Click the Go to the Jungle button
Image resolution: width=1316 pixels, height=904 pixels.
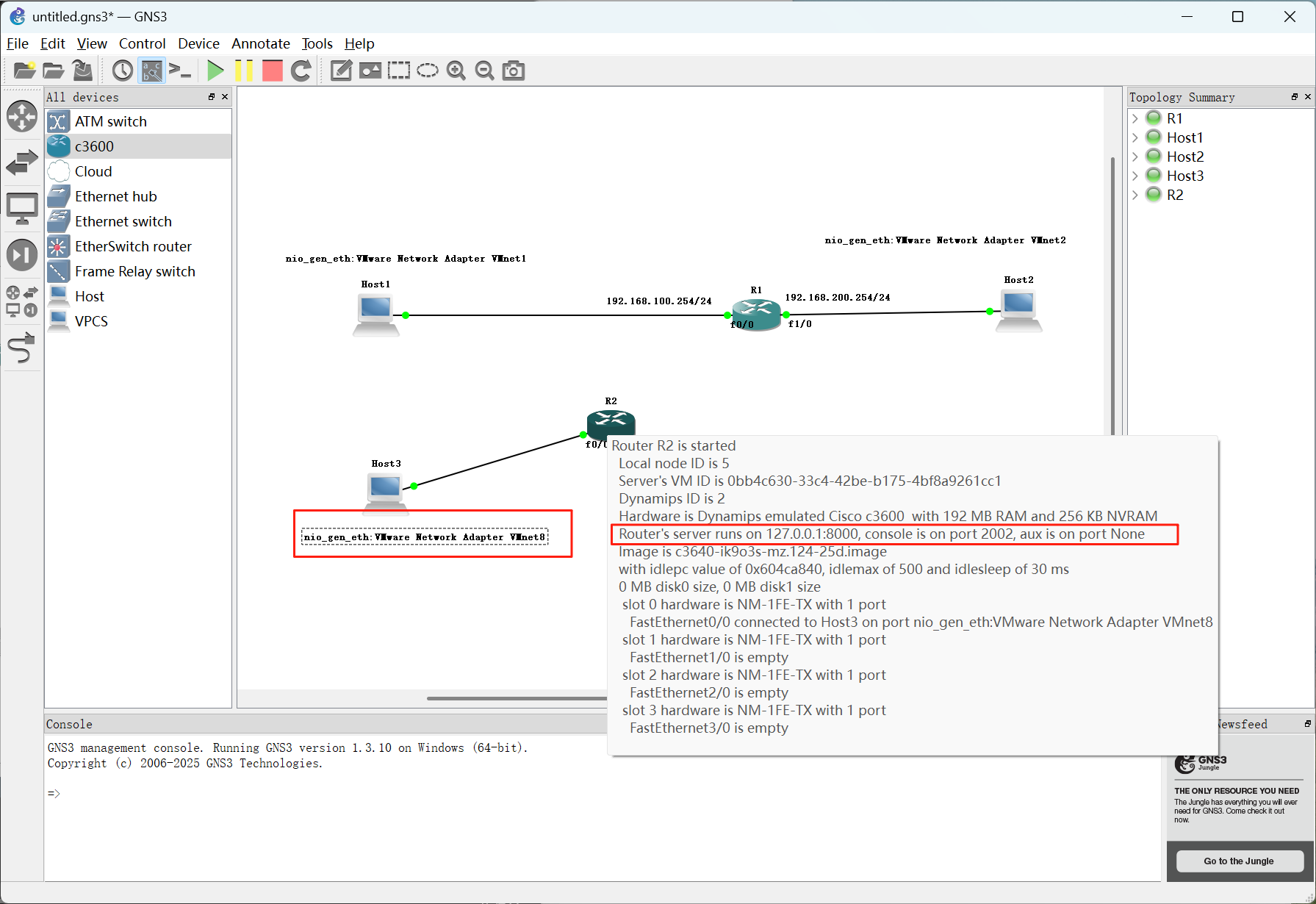[1239, 861]
